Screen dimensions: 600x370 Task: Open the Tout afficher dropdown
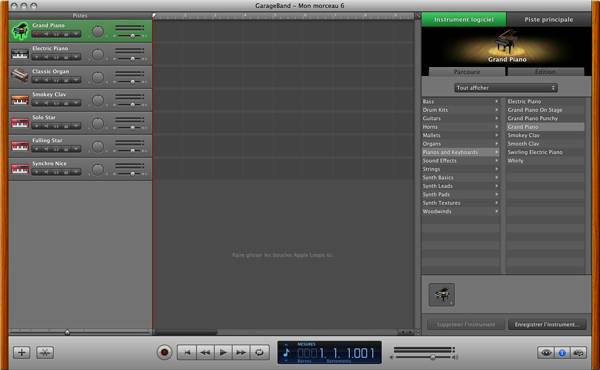(x=506, y=88)
